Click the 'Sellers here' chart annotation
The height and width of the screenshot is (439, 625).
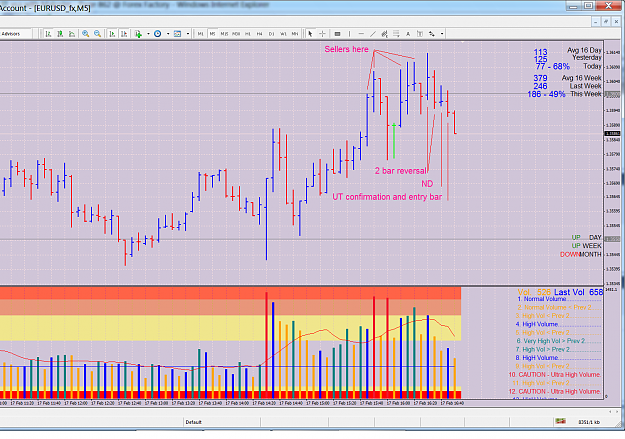coord(346,49)
